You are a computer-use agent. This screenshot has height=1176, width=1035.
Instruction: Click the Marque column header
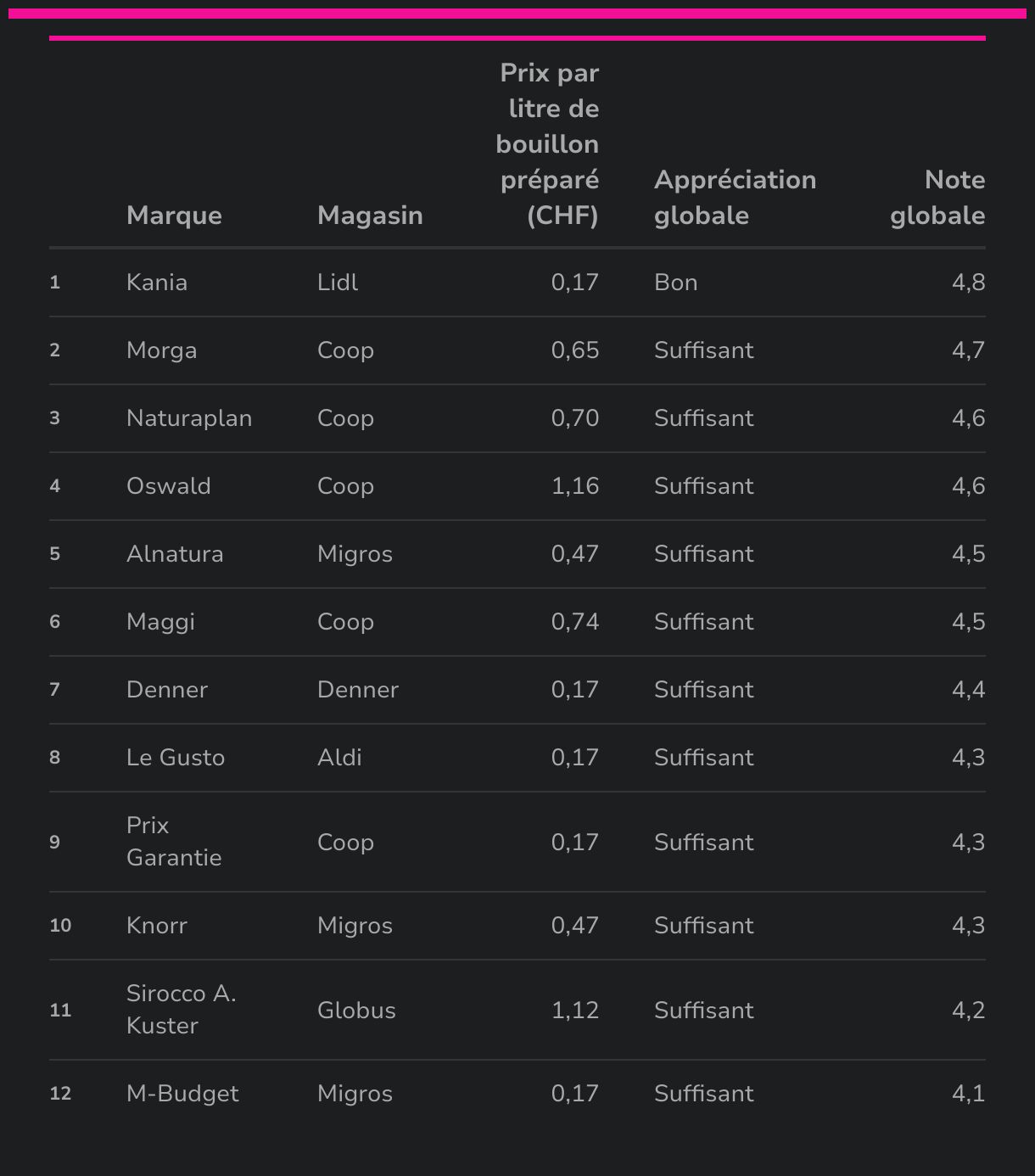pyautogui.click(x=174, y=216)
